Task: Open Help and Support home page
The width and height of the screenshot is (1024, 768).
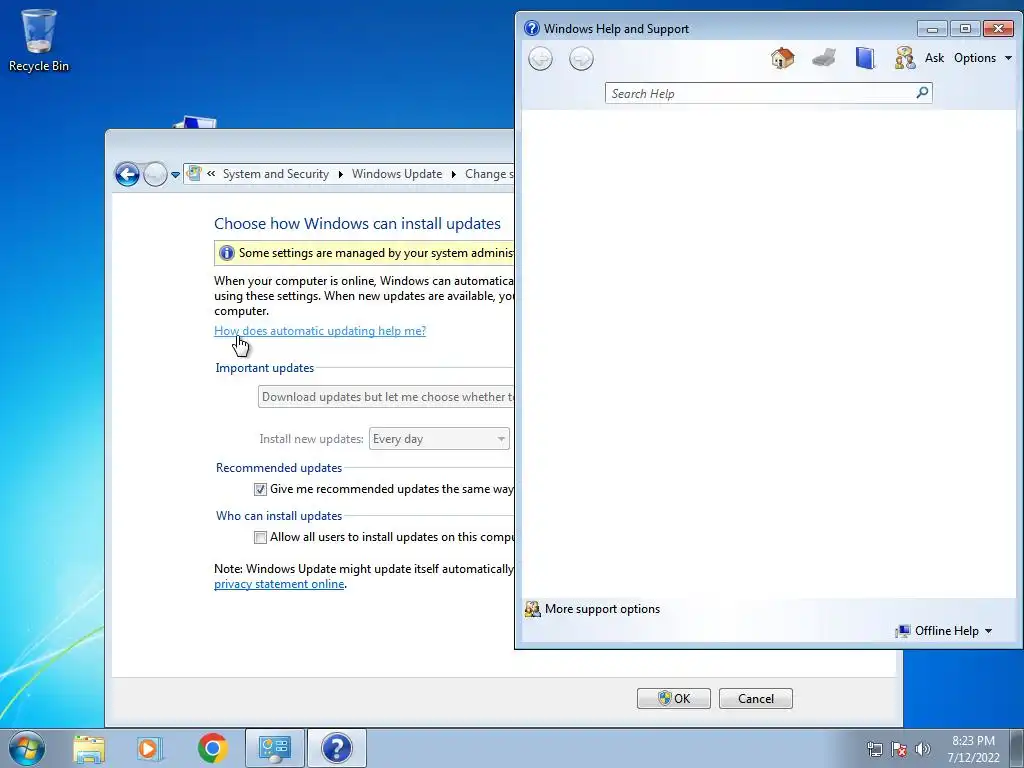Action: pos(782,58)
